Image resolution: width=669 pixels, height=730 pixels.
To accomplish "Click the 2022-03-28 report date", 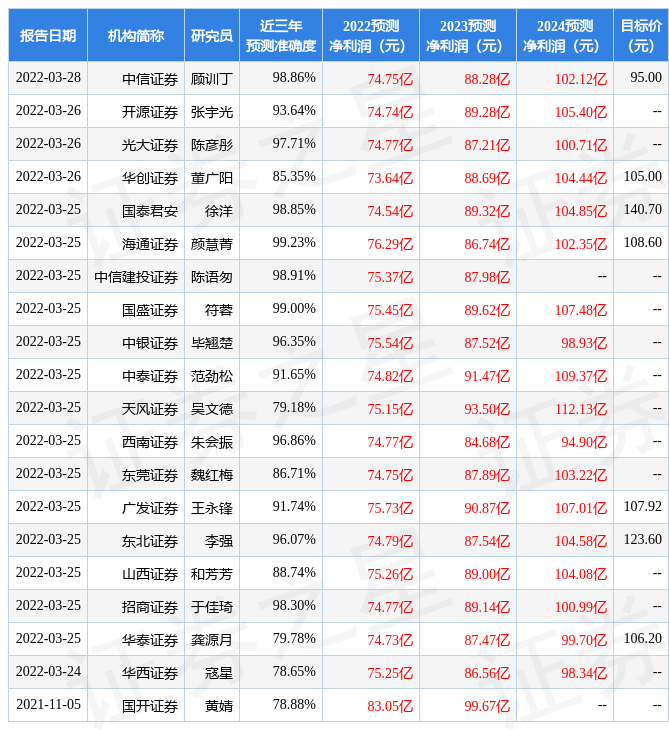I will coord(48,77).
